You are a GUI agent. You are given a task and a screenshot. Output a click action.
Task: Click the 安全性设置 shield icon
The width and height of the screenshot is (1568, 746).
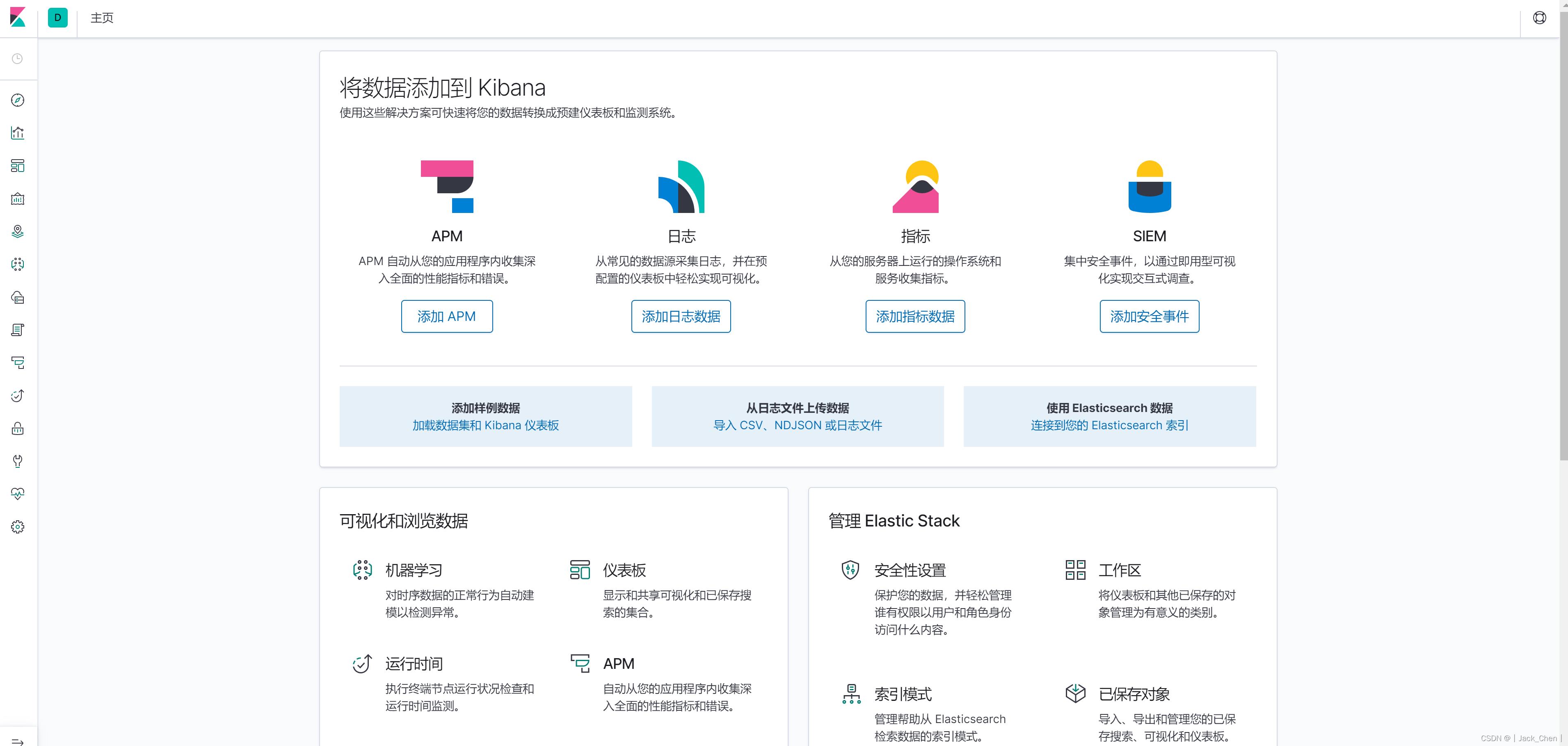point(850,570)
